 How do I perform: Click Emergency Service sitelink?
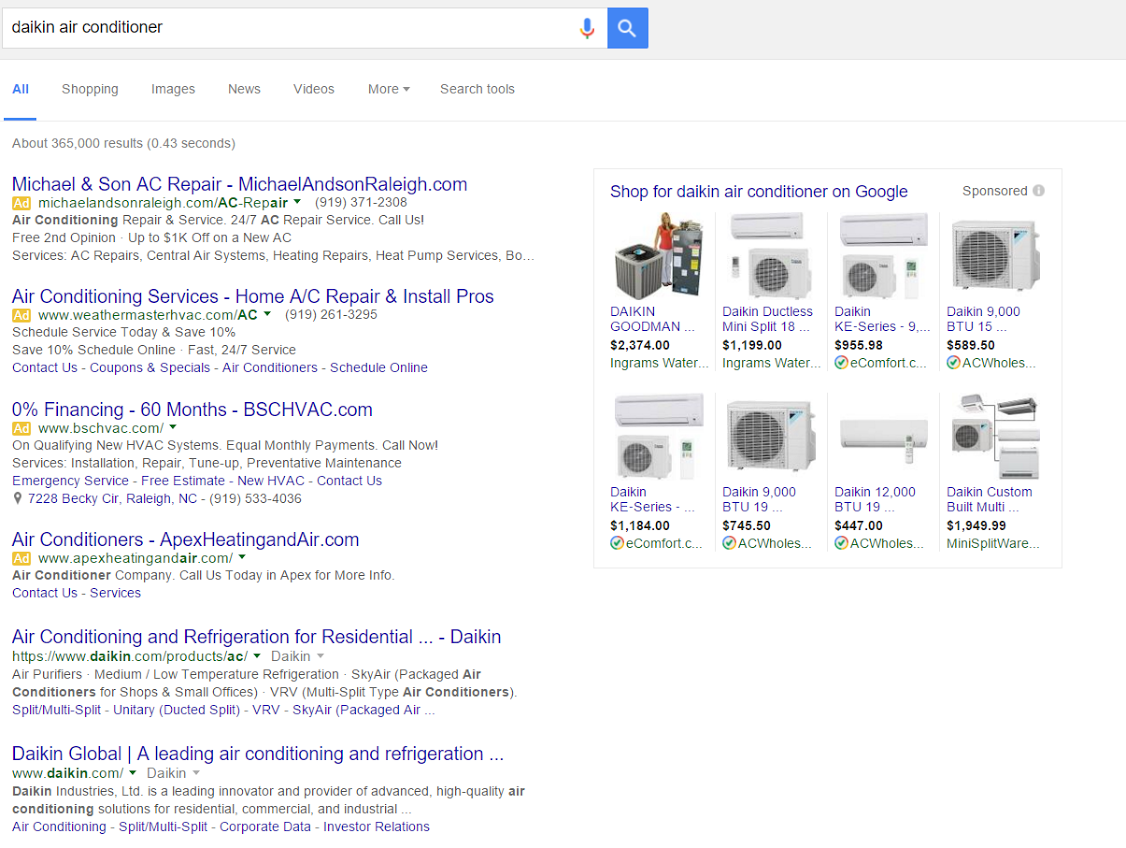coord(70,481)
